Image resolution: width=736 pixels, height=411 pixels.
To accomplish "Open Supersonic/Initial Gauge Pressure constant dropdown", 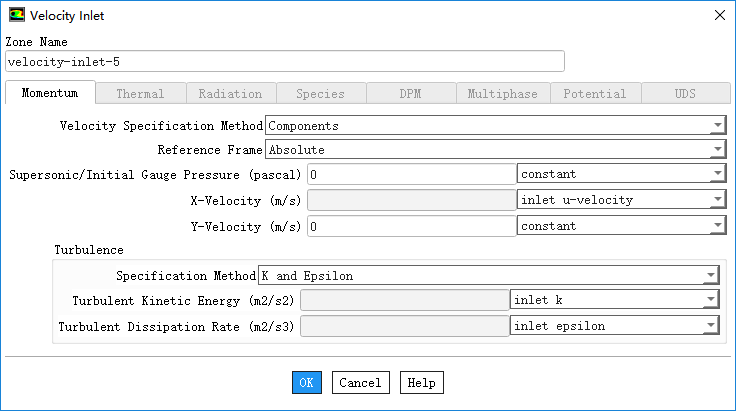I will pyautogui.click(x=621, y=174).
